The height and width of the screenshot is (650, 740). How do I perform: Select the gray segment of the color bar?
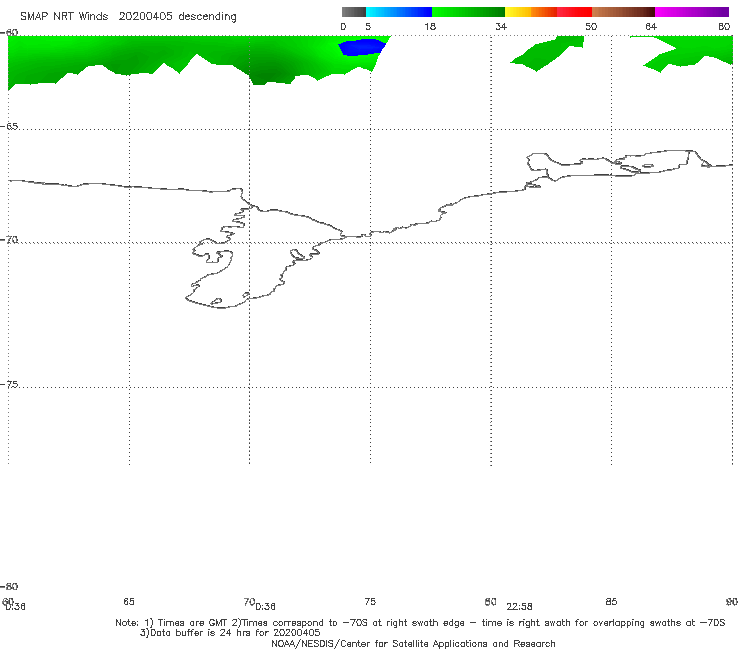354,12
